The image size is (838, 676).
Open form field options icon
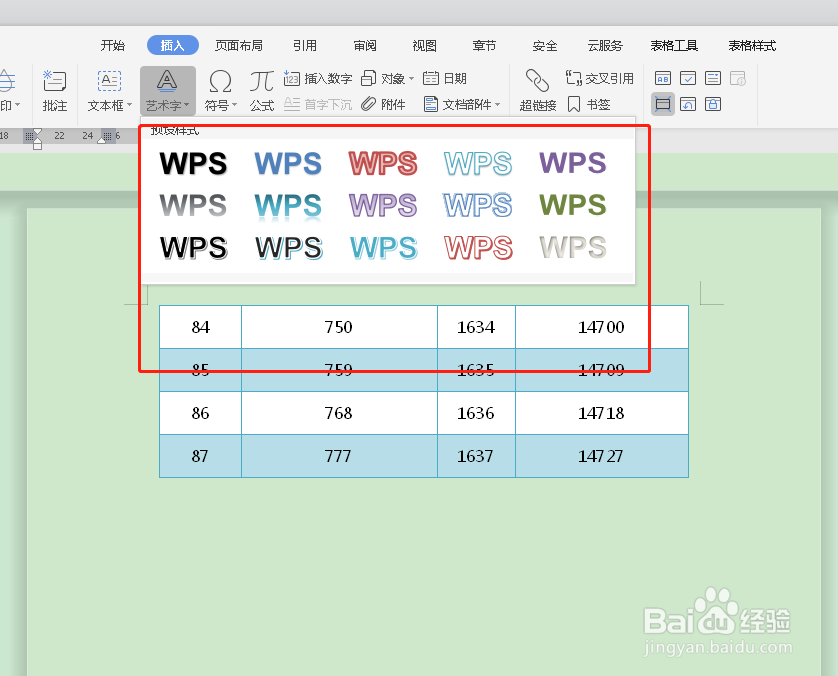coord(738,79)
